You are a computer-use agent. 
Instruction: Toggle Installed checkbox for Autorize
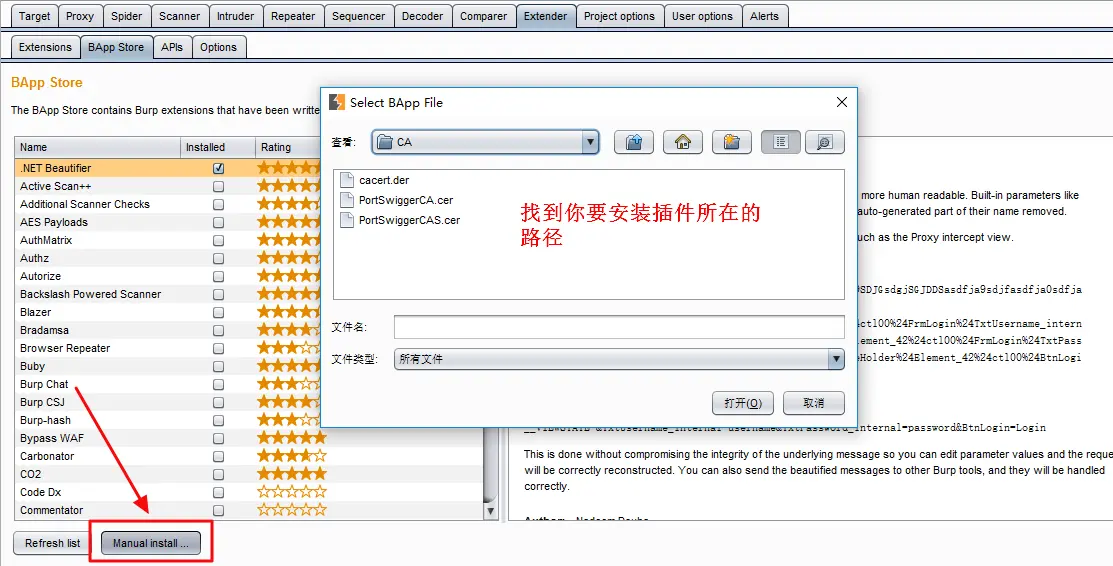[x=219, y=276]
